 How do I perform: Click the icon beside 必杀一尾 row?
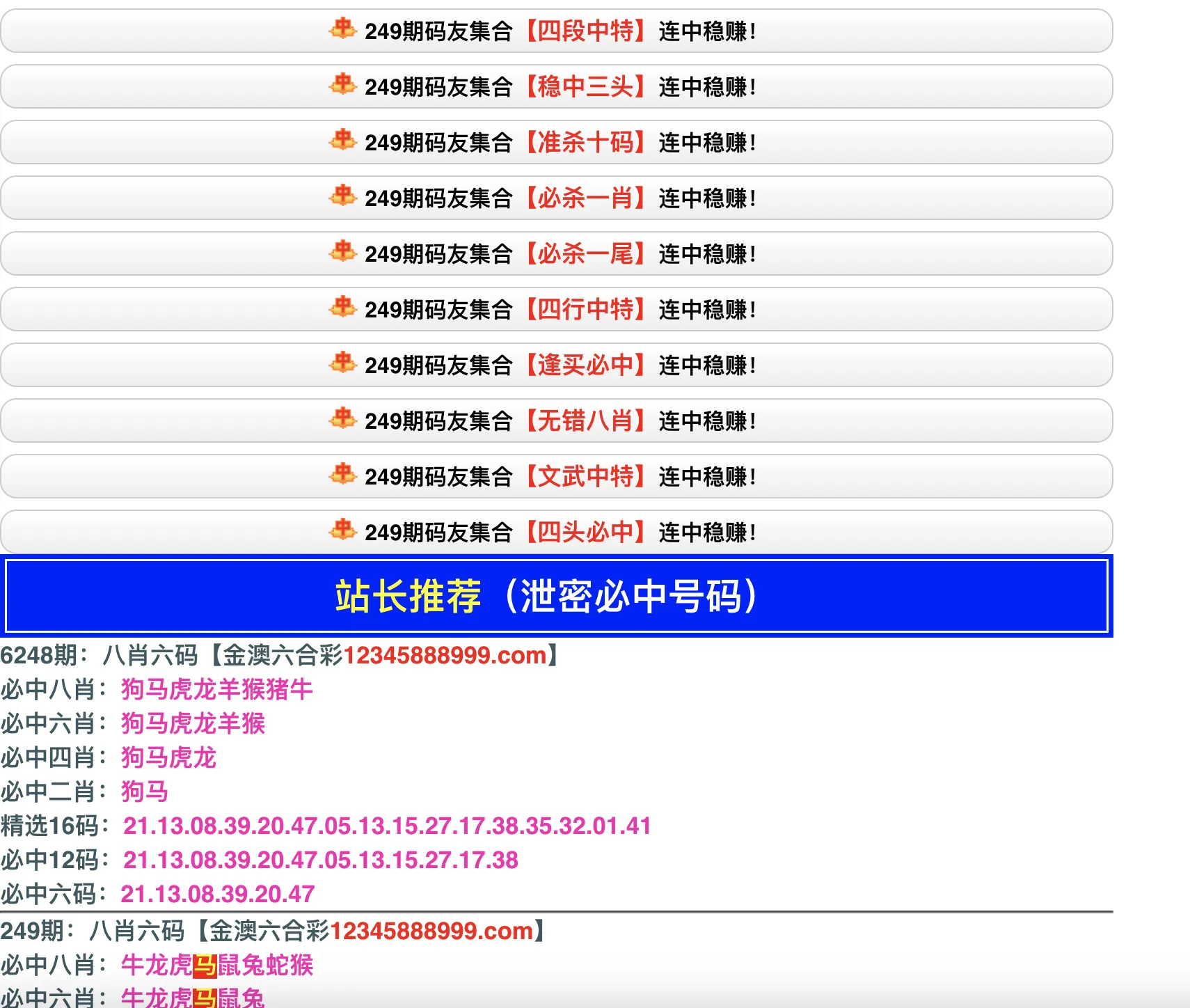click(x=342, y=252)
